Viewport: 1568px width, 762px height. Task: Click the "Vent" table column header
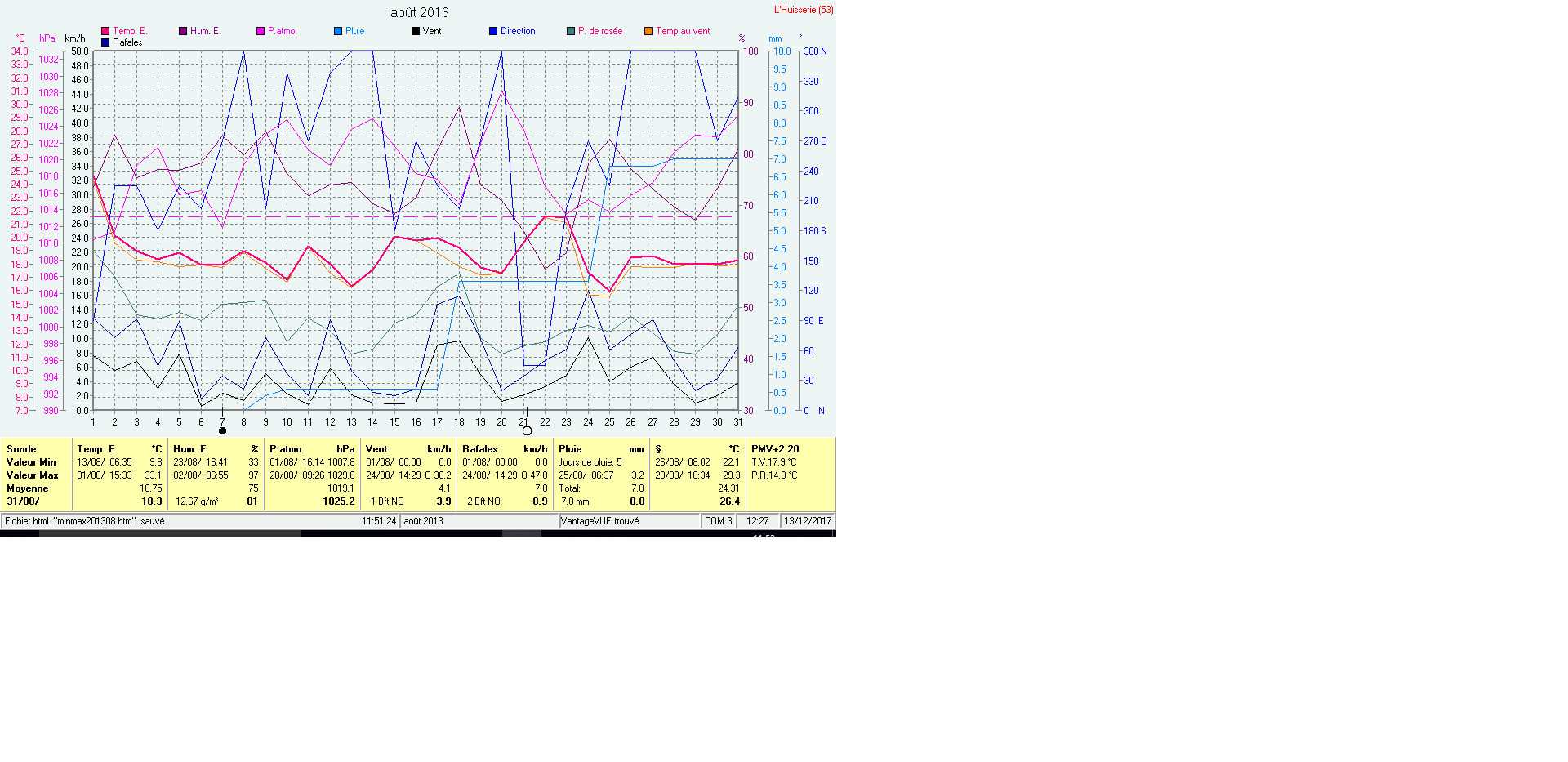(376, 449)
